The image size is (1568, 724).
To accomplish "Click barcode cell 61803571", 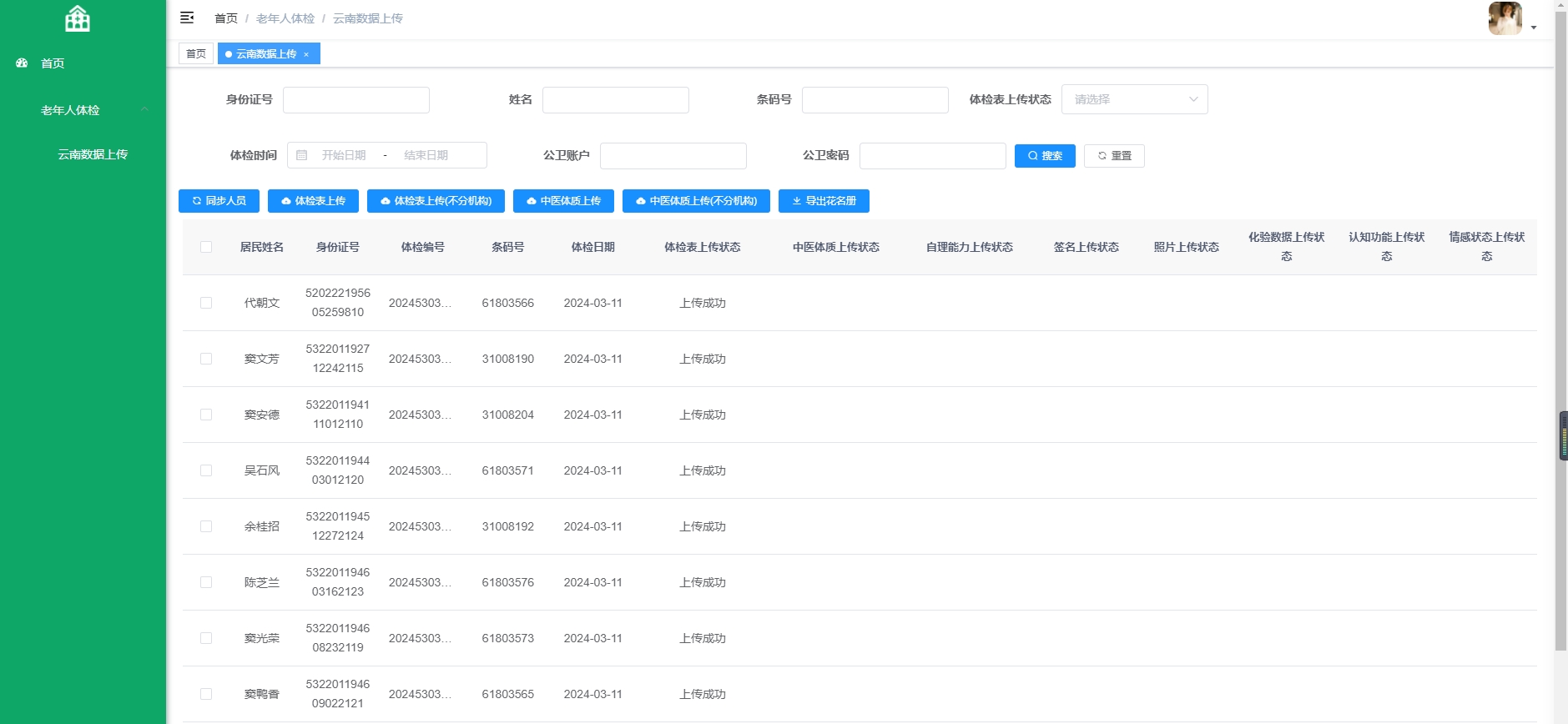I will click(508, 470).
